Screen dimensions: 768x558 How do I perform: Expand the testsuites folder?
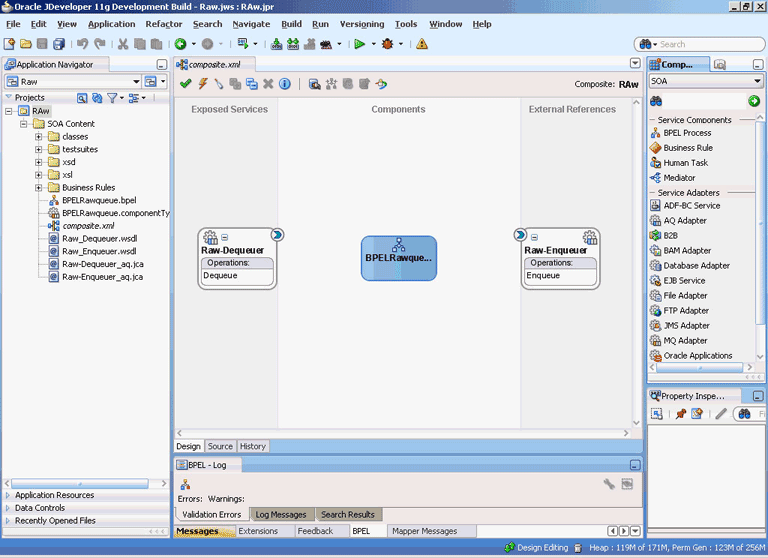40,149
